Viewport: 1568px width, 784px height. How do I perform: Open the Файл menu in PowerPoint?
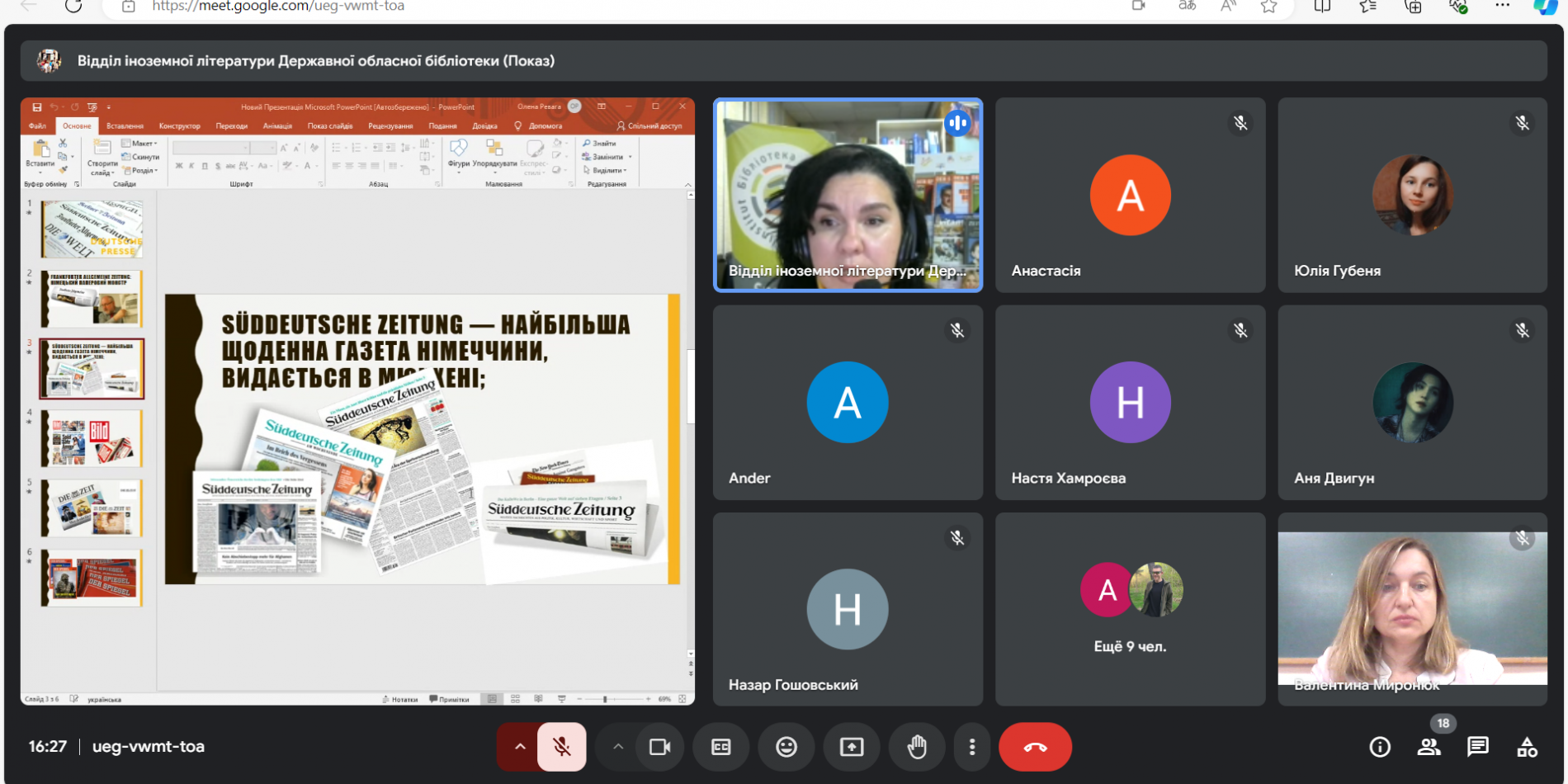coord(37,126)
